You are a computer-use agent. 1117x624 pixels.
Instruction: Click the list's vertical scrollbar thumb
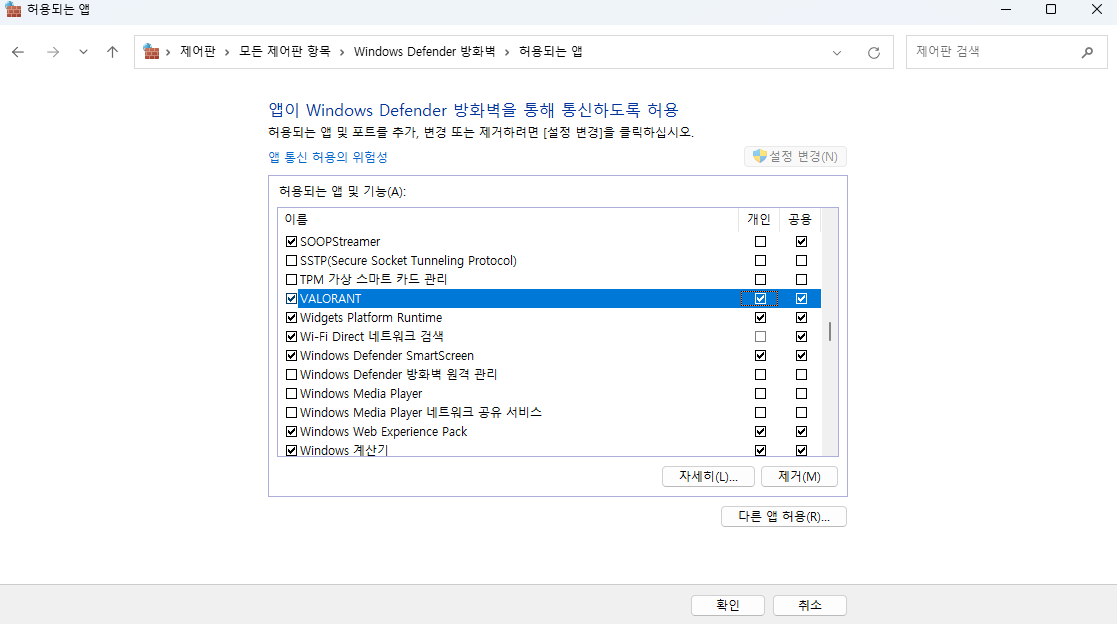tap(829, 331)
